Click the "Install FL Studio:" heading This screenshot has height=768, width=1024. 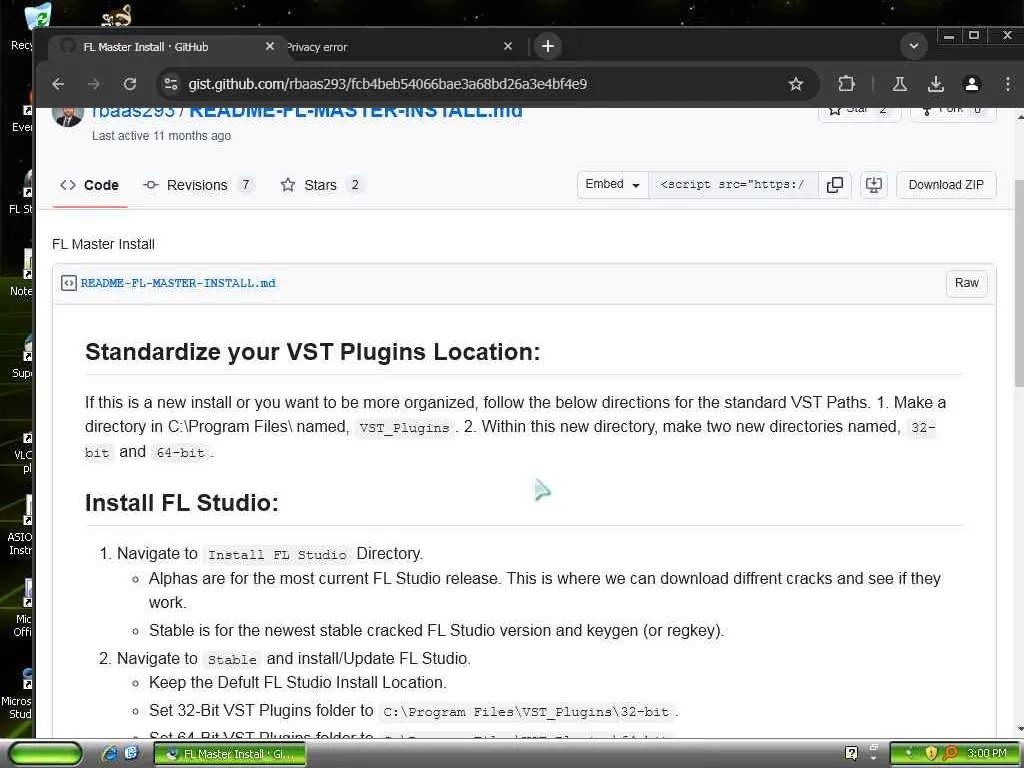tap(182, 503)
